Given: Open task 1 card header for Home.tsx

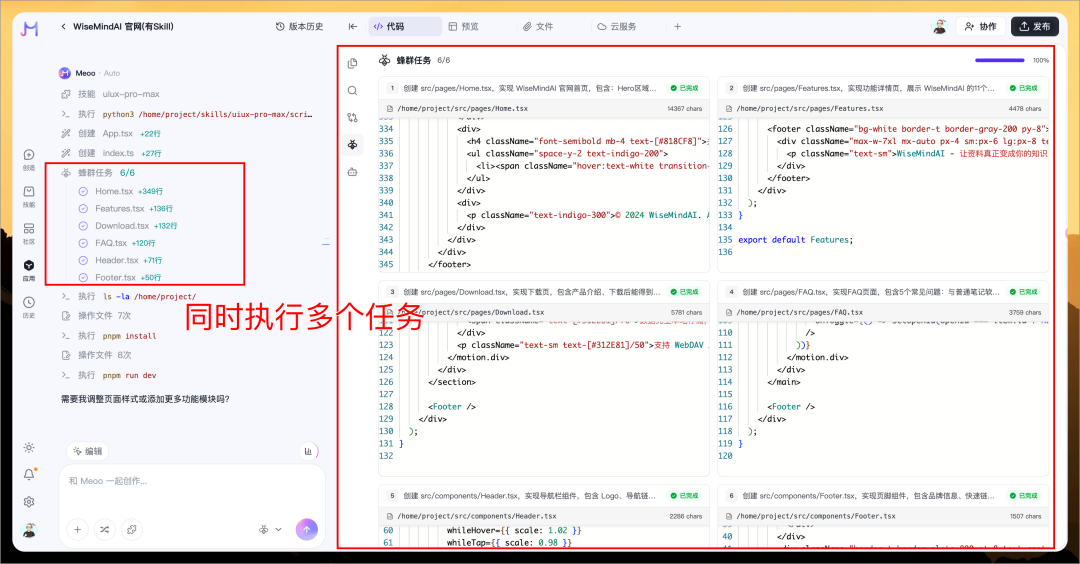Looking at the screenshot, I should pos(543,88).
